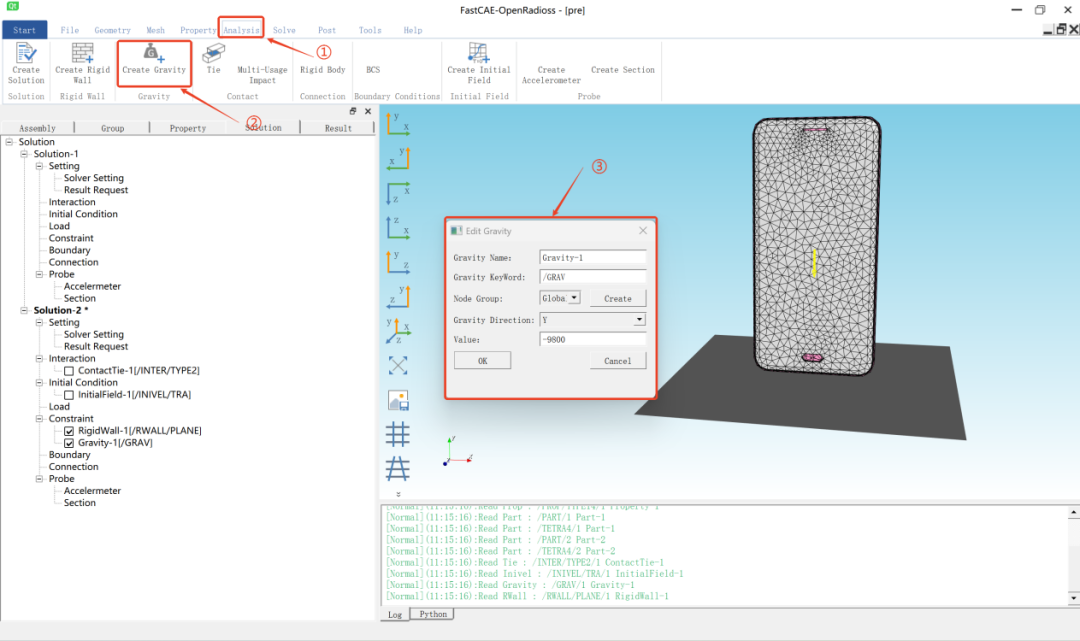Switch to the Log tab
Viewport: 1080px width, 641px height.
[395, 614]
